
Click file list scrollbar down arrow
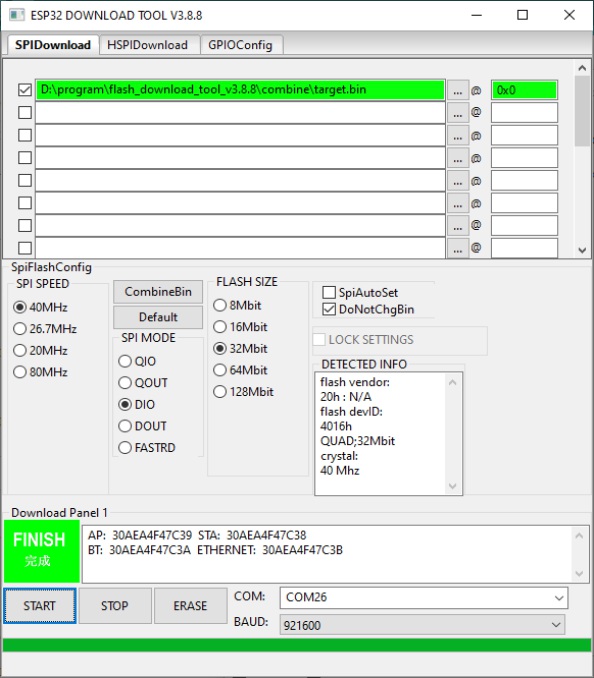click(582, 250)
